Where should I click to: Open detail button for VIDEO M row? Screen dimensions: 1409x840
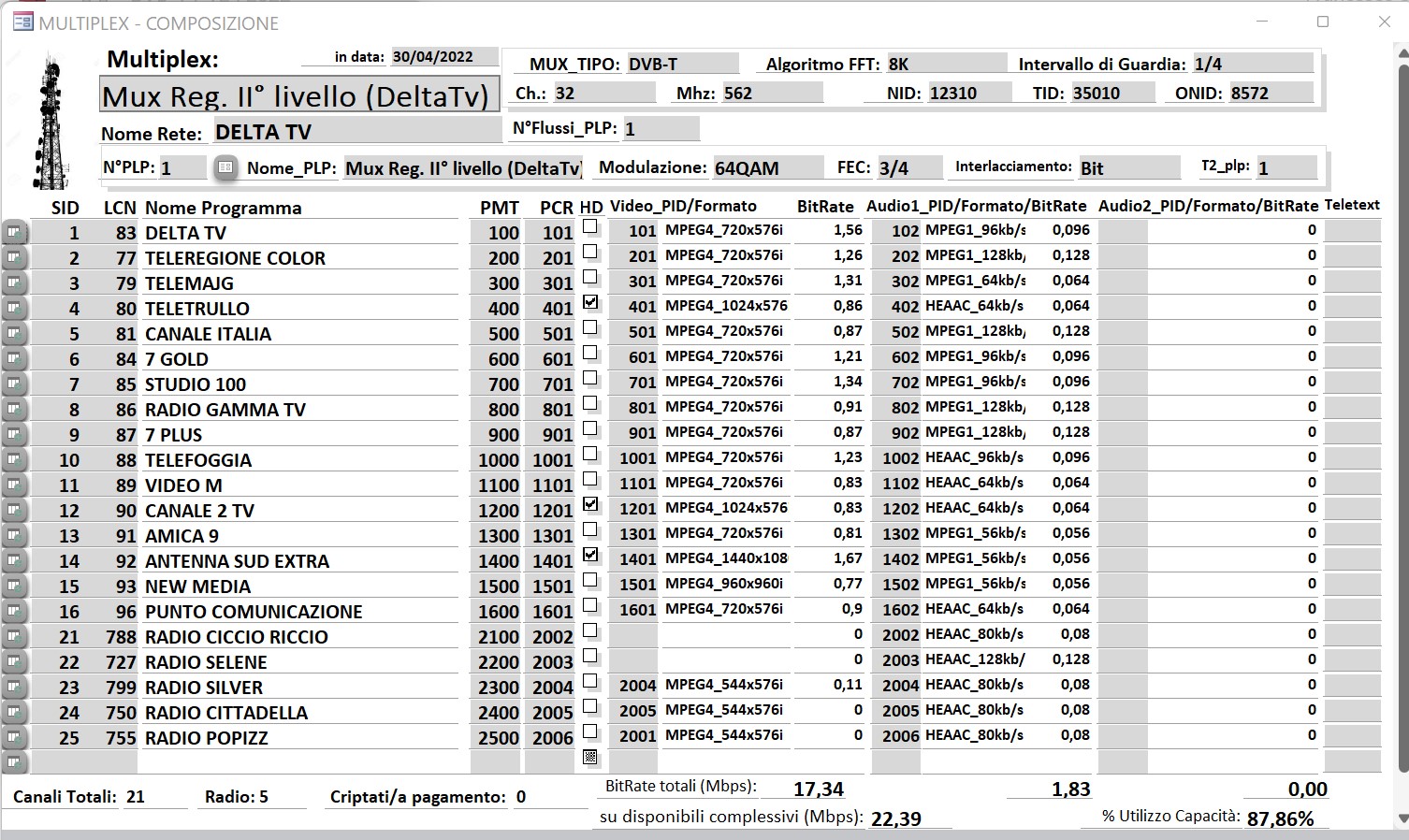[15, 485]
